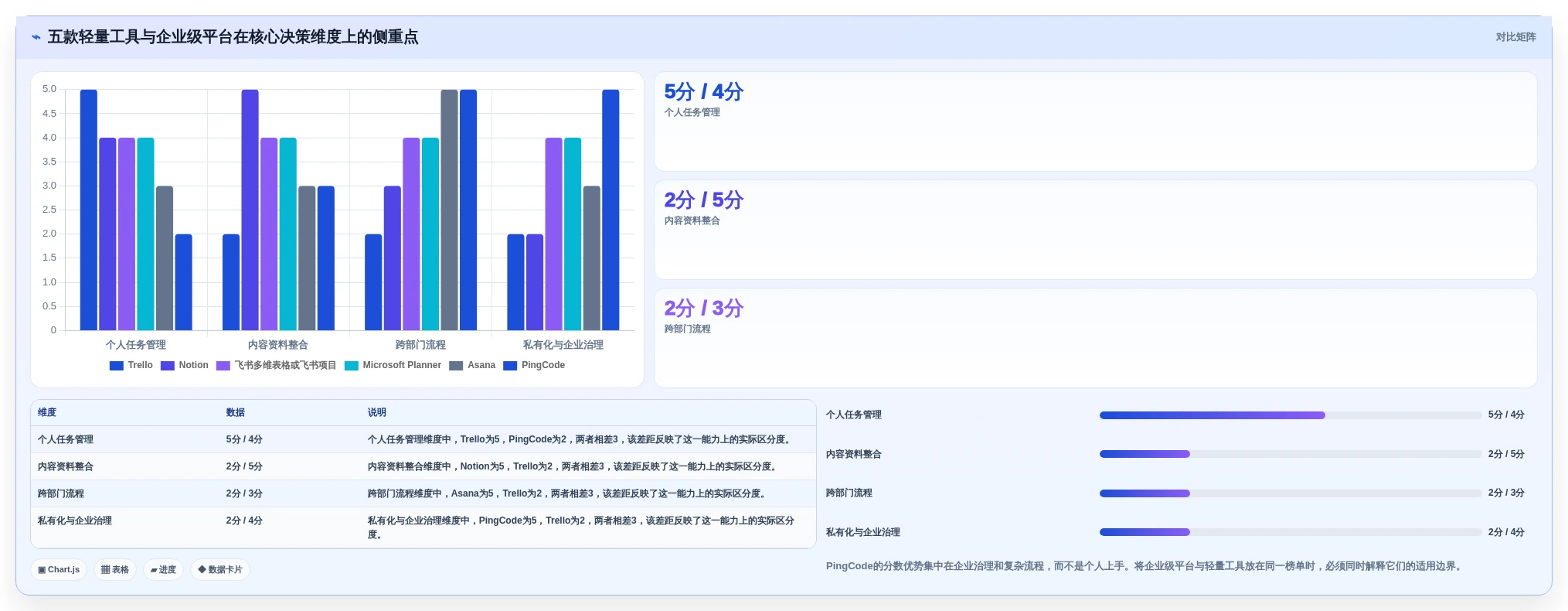Click the 跨部门流程 progress bar
This screenshot has width=1568, height=611.
pos(1291,493)
